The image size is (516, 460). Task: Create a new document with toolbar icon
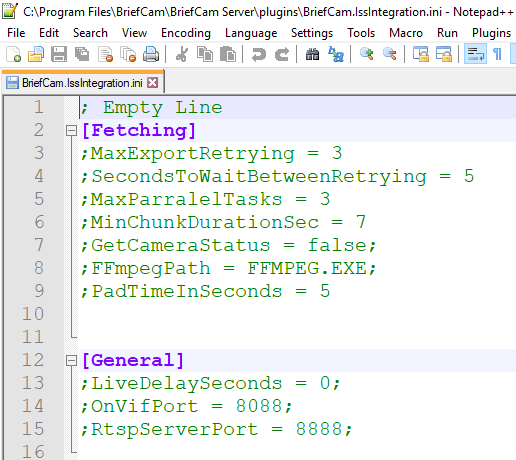coord(14,54)
